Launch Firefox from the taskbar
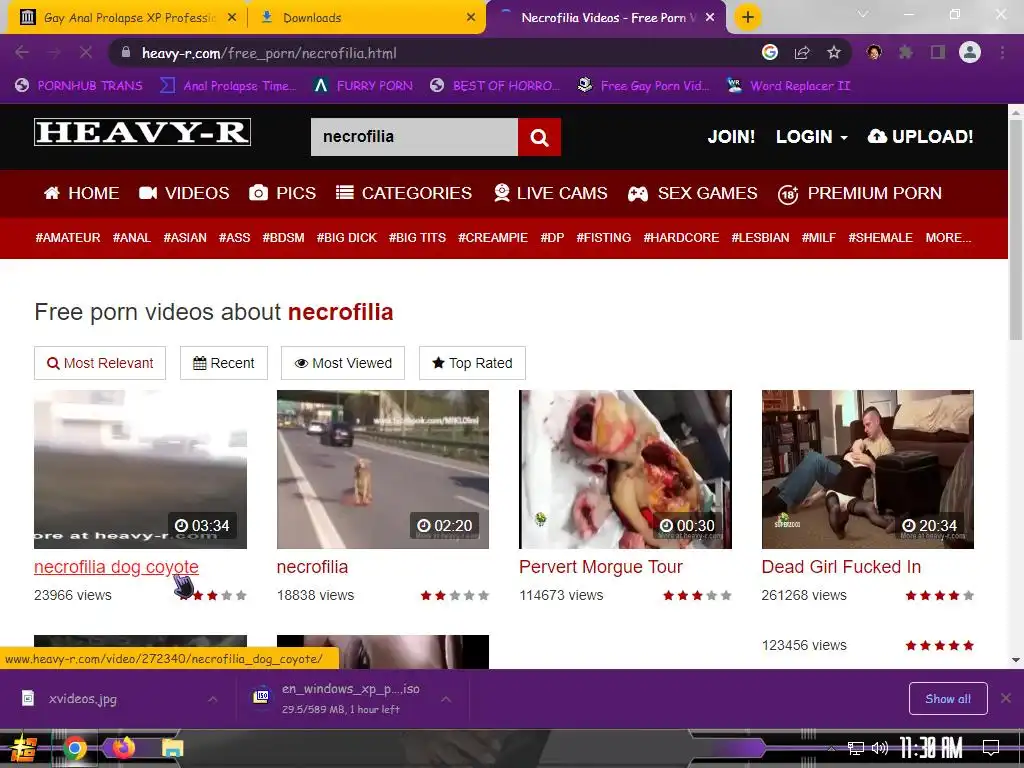The width and height of the screenshot is (1024, 768). point(123,747)
